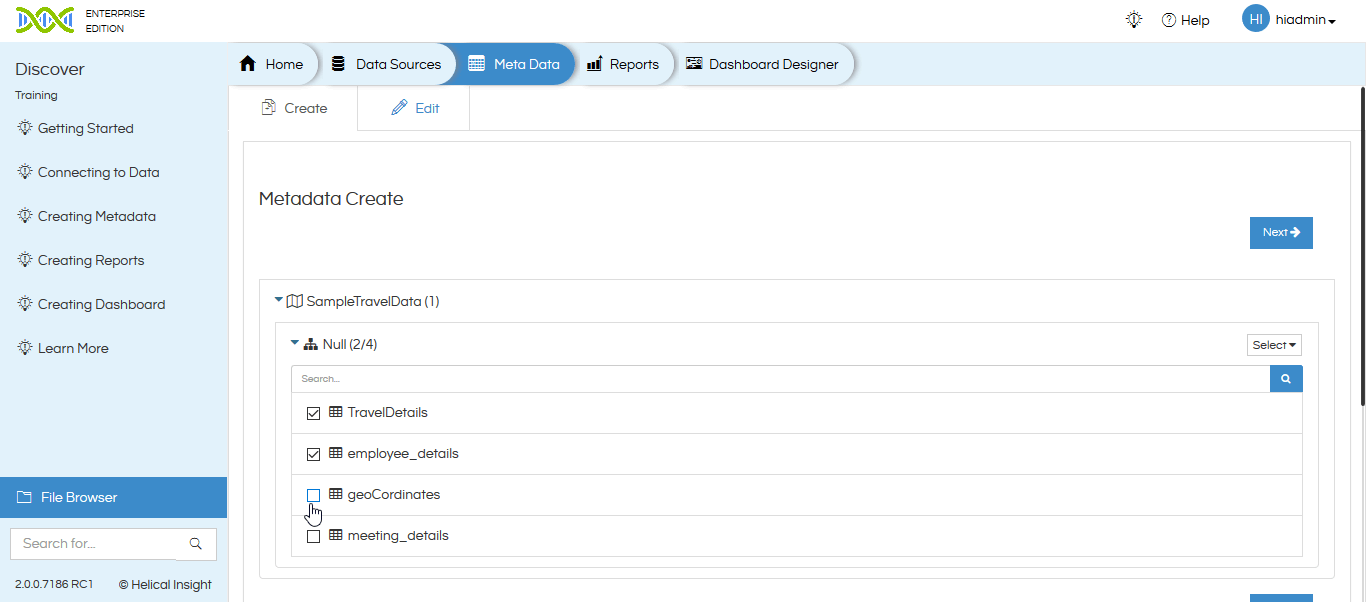Screen dimensions: 1366x602
Task: Click the Connecting to Data lightbulb icon
Action: 25,172
